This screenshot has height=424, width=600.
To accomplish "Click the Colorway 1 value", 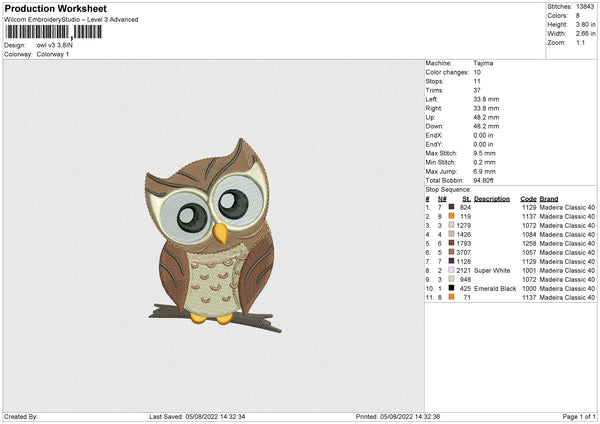I will (x=53, y=54).
